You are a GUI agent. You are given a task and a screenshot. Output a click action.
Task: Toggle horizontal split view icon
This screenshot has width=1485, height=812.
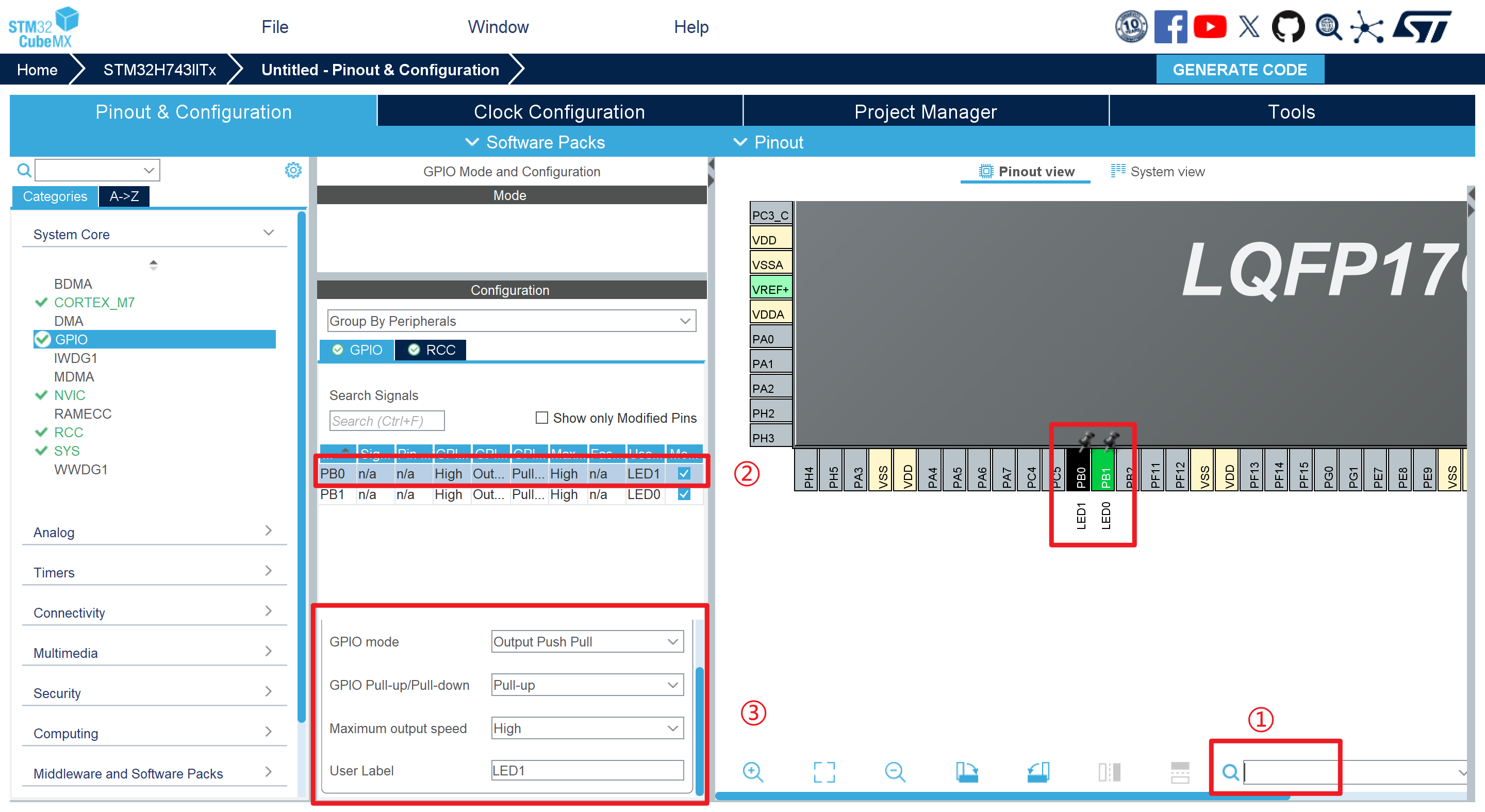(x=1180, y=772)
